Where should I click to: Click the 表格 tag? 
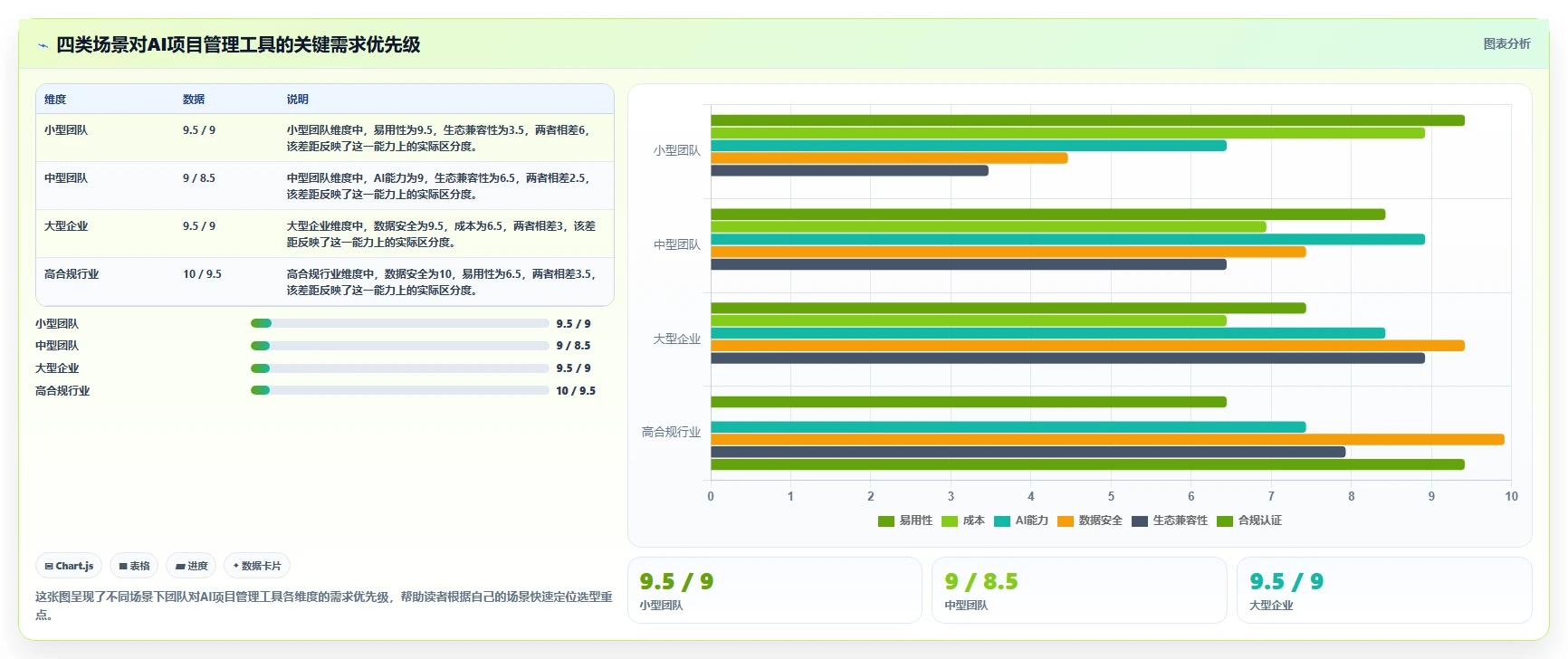(134, 566)
